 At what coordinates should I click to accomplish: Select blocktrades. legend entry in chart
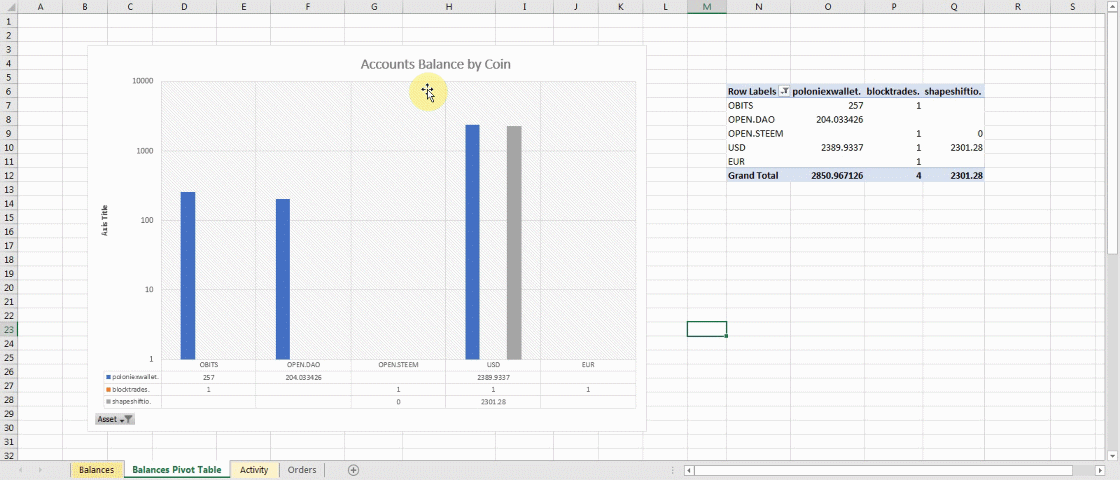pos(128,389)
